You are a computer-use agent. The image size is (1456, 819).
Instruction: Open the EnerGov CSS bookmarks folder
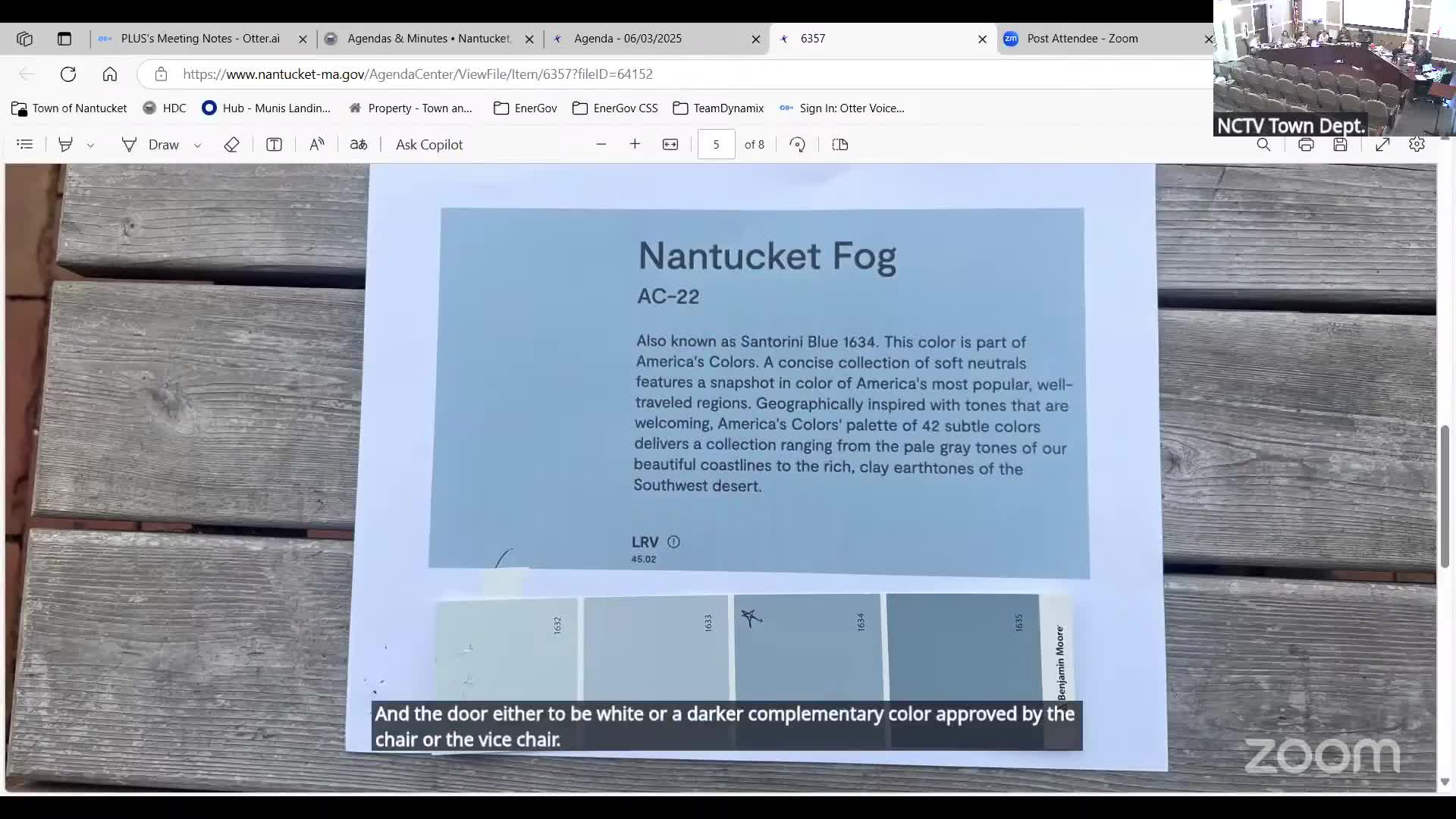click(x=615, y=108)
